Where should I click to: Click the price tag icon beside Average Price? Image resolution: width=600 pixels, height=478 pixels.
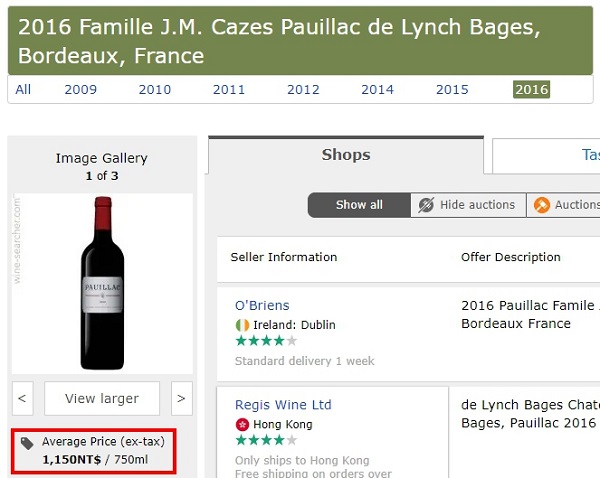click(x=27, y=443)
